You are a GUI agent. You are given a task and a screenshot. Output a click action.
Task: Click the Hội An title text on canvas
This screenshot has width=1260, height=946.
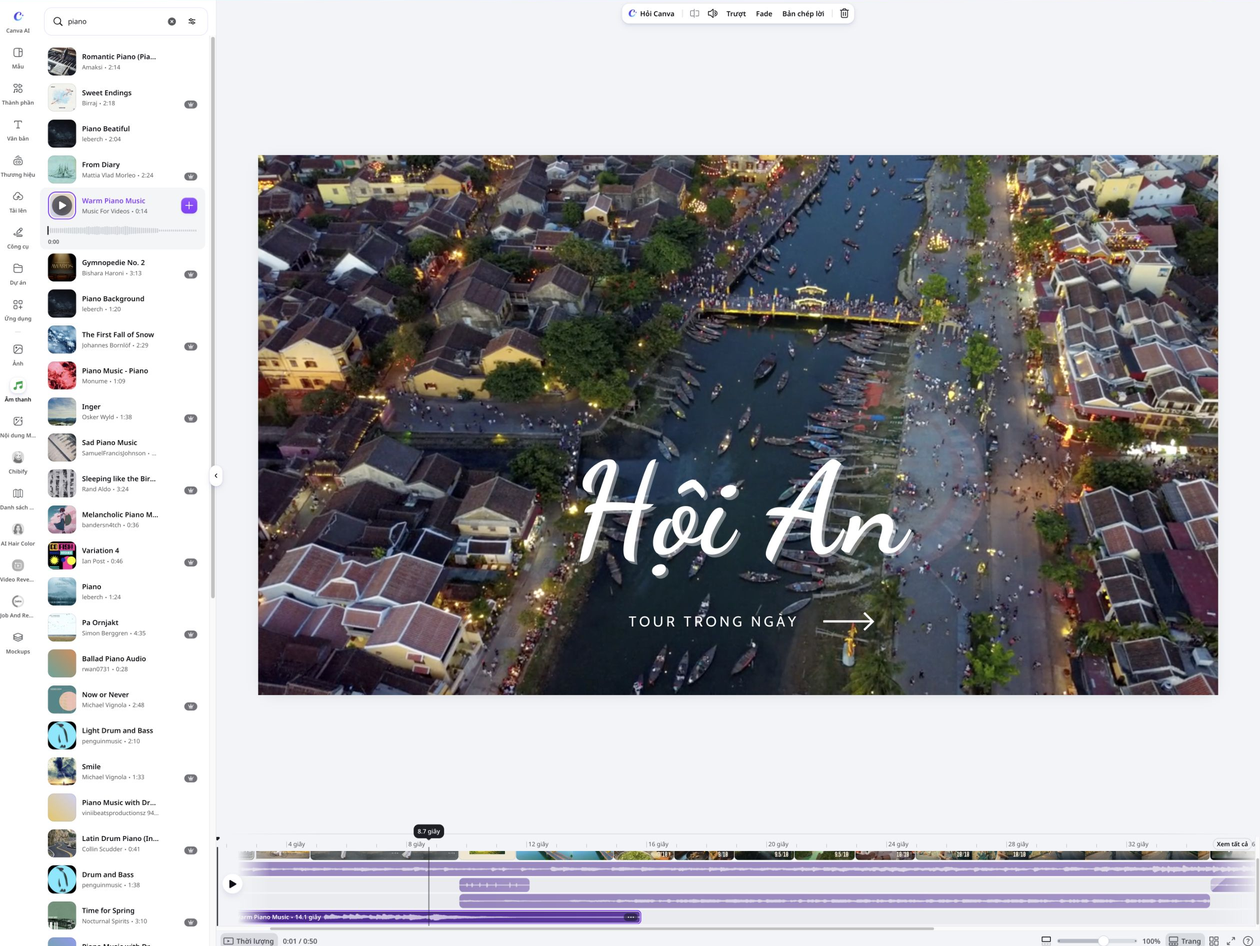[745, 518]
